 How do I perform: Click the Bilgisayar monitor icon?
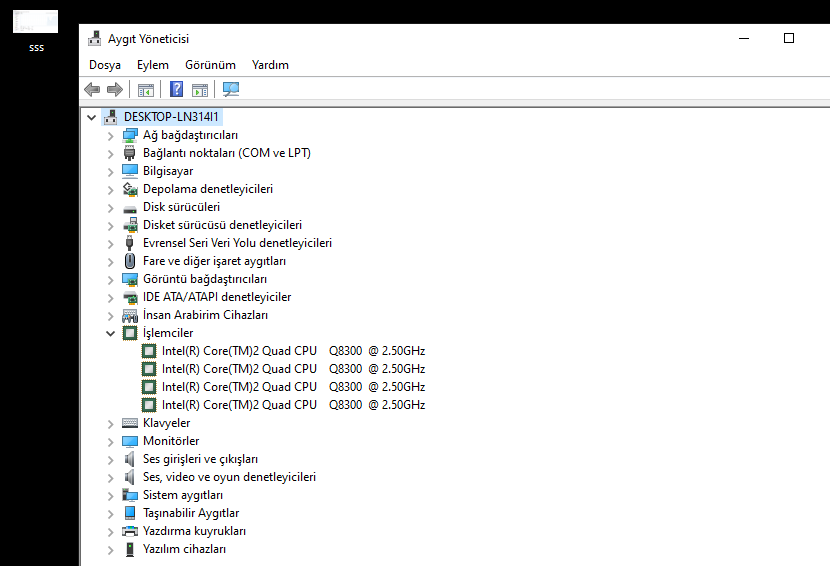[x=130, y=170]
